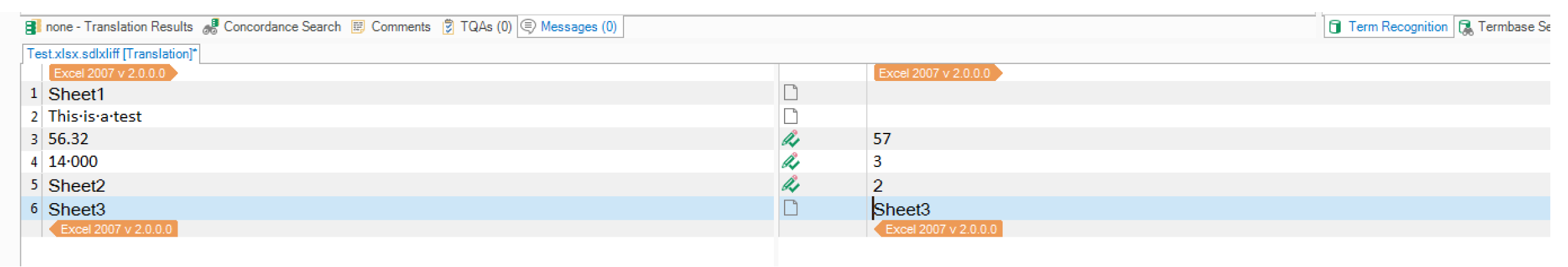The image size is (1568, 267).
Task: Click the target cell containing Sheet3
Action: (x=902, y=209)
